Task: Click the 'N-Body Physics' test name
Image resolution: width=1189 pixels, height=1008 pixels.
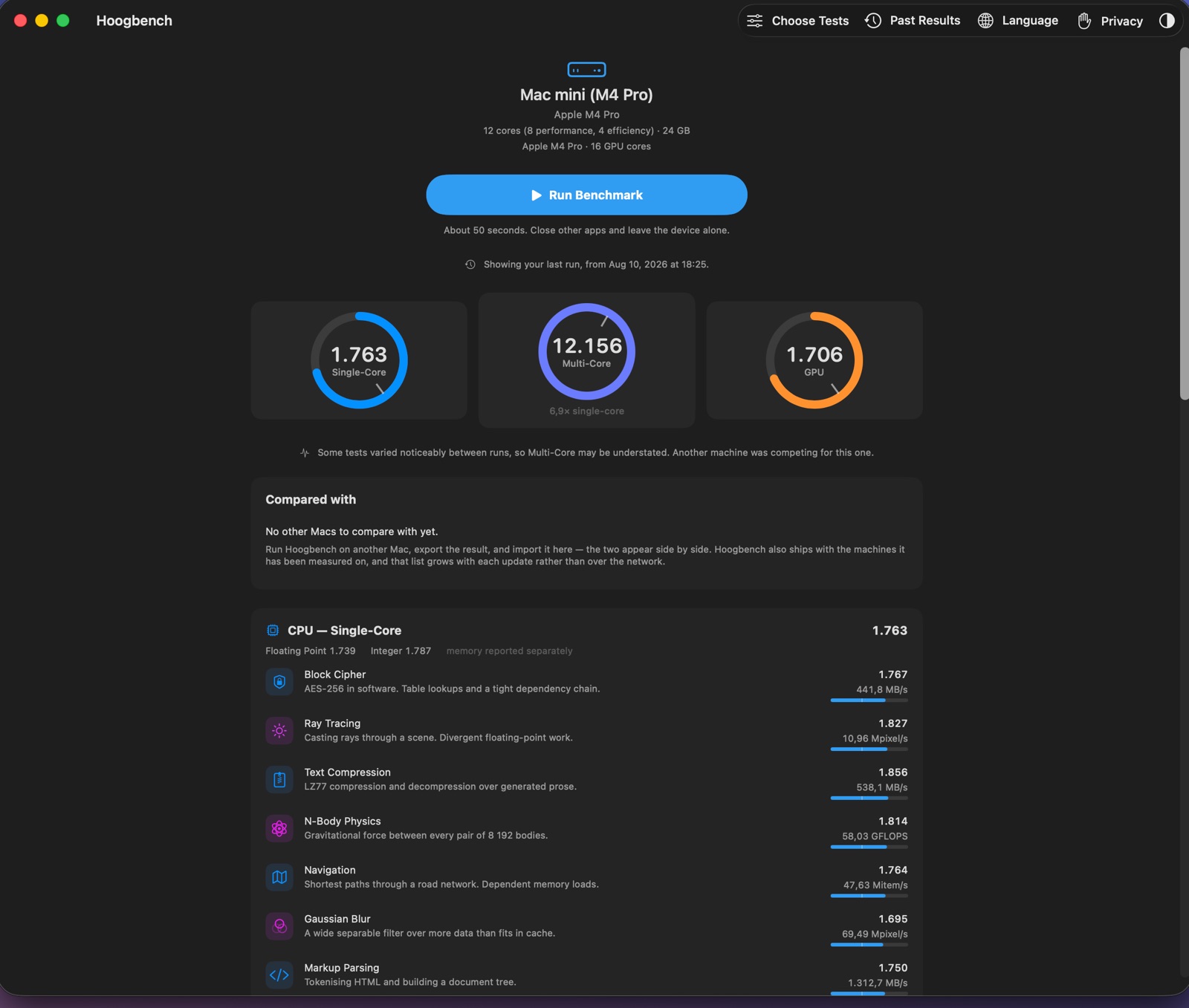Action: point(343,822)
